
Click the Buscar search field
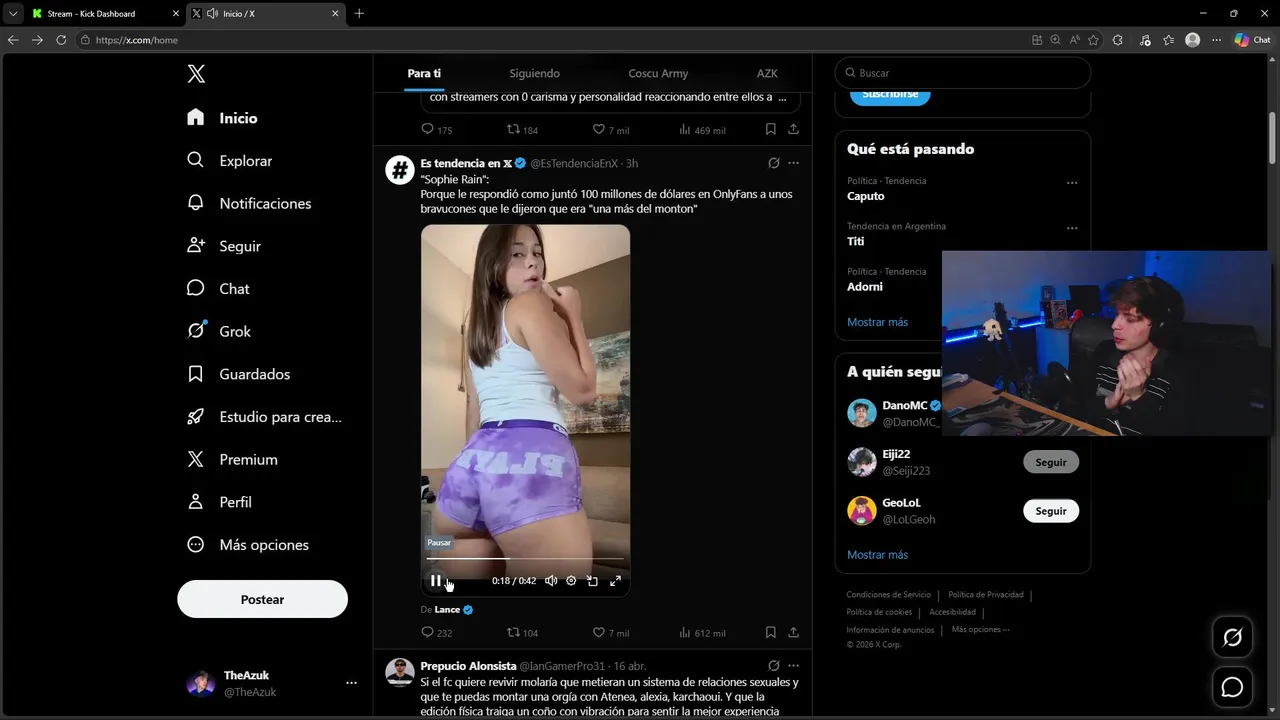click(962, 73)
